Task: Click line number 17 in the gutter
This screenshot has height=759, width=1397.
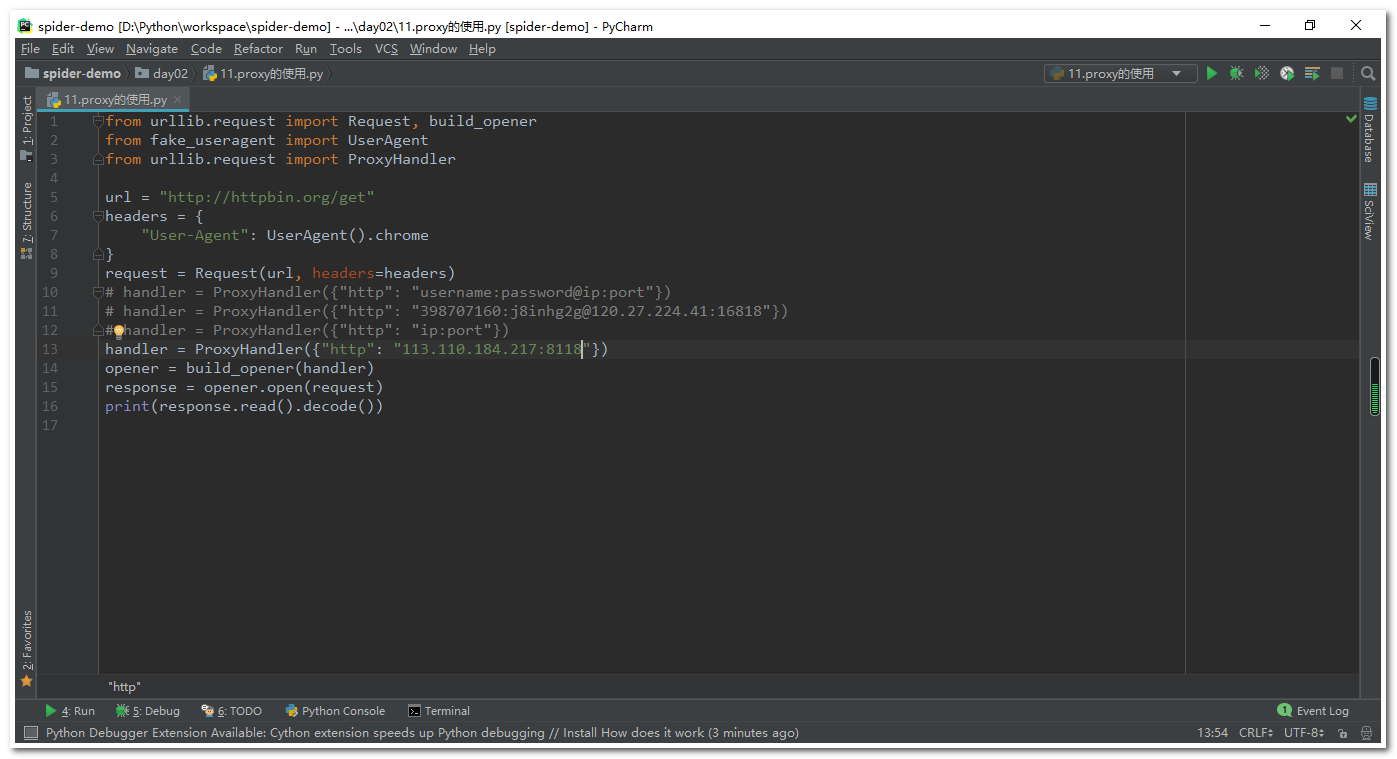Action: pos(50,425)
